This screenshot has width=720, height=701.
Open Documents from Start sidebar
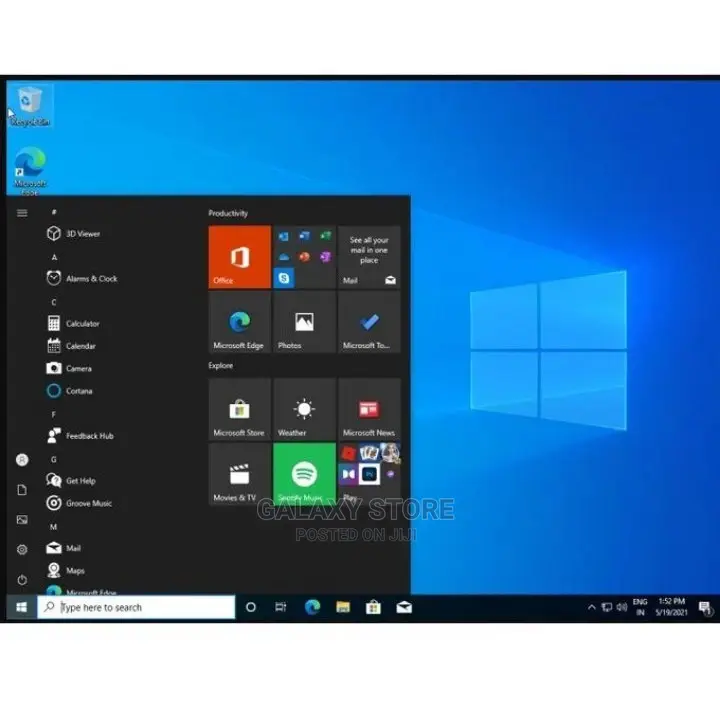[x=22, y=490]
